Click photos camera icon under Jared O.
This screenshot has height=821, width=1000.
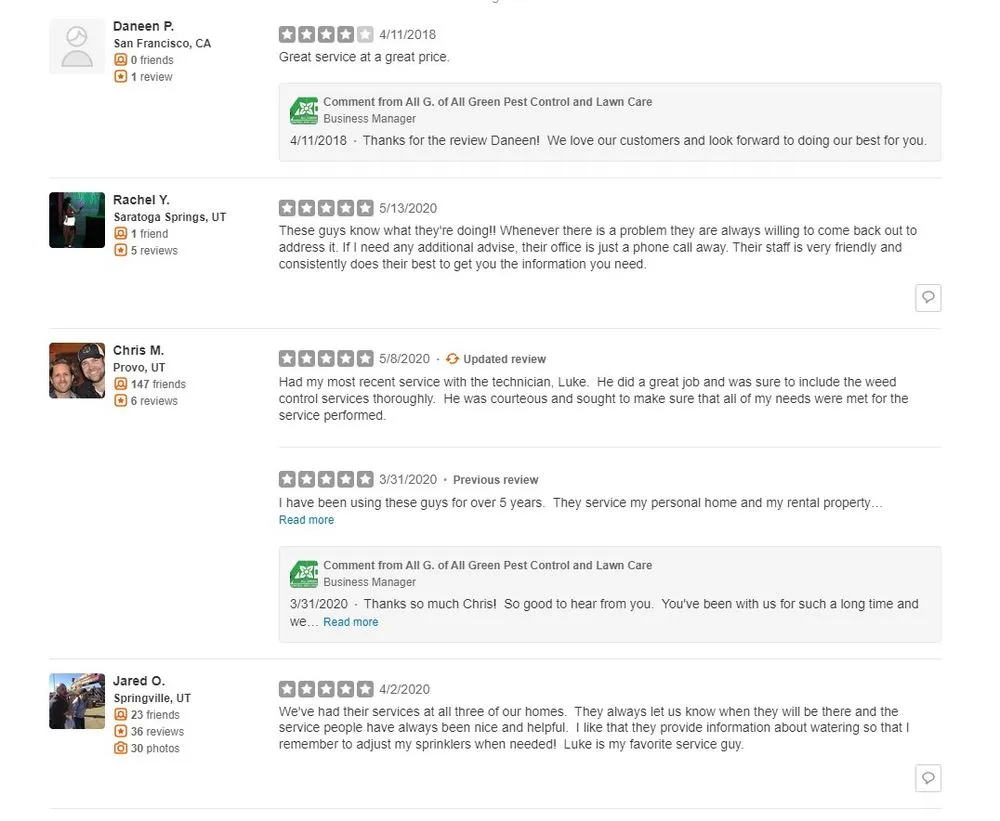(x=121, y=748)
